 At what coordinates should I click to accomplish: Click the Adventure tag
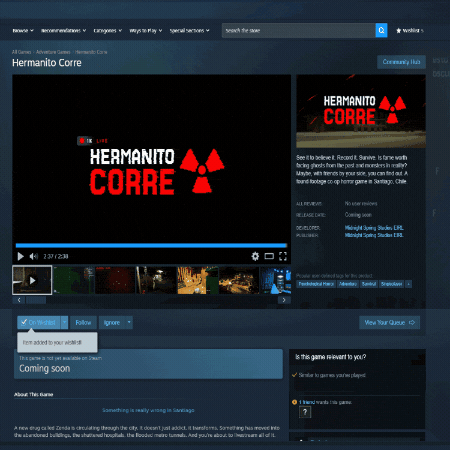click(x=348, y=284)
